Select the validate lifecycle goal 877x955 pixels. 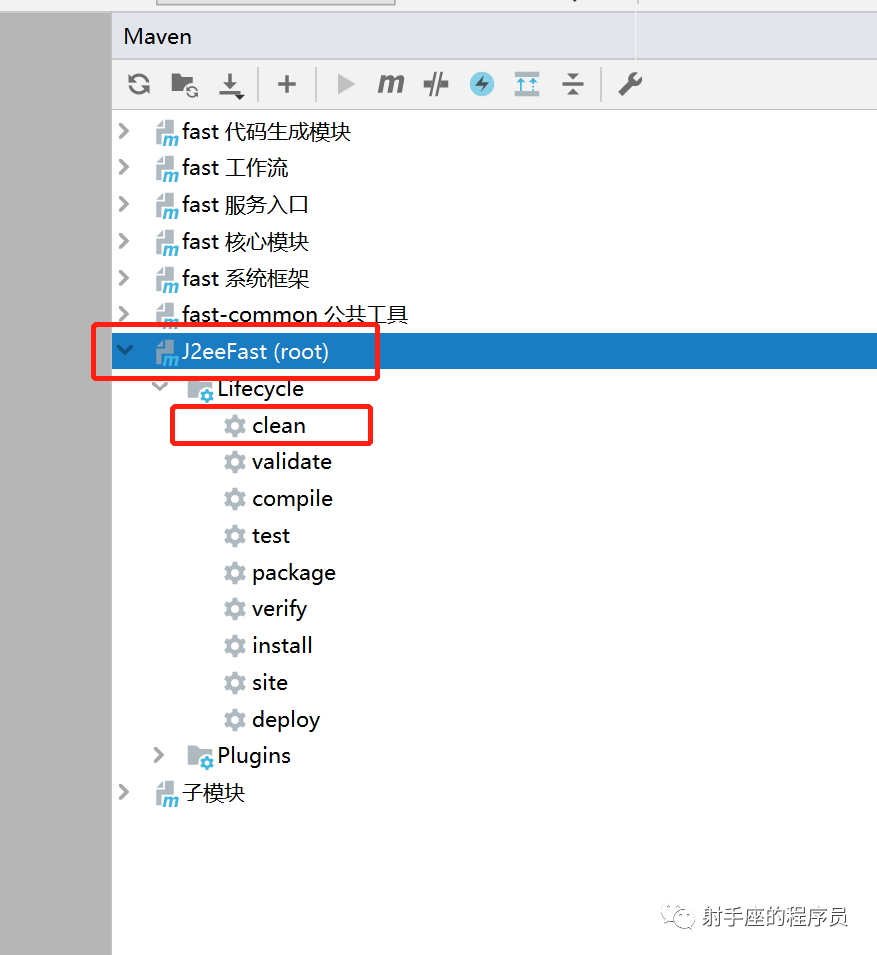292,462
